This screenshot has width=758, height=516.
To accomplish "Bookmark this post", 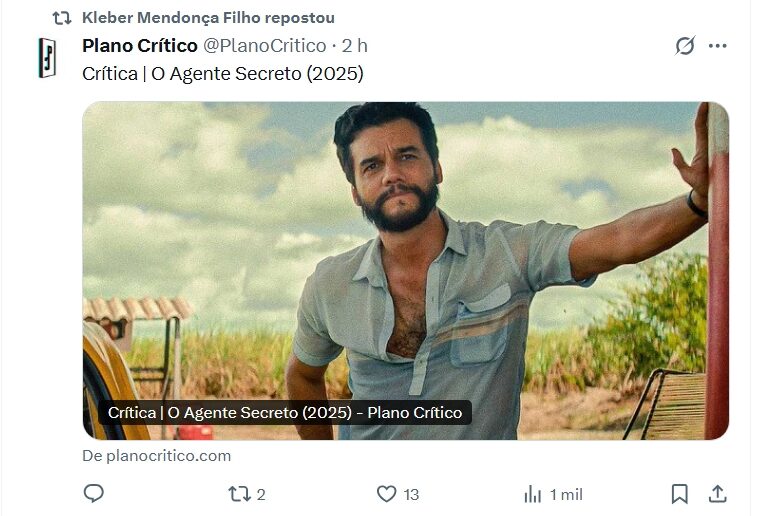I will [x=679, y=493].
